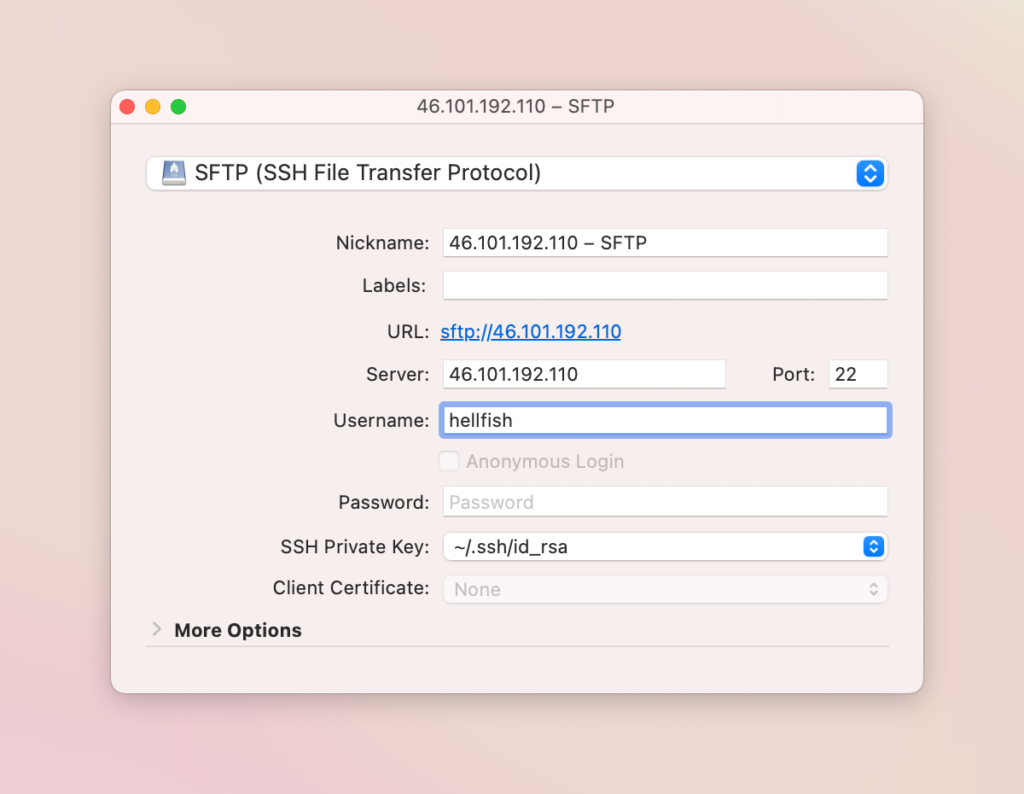Enable Anonymous Login
1024x794 pixels.
pos(449,461)
